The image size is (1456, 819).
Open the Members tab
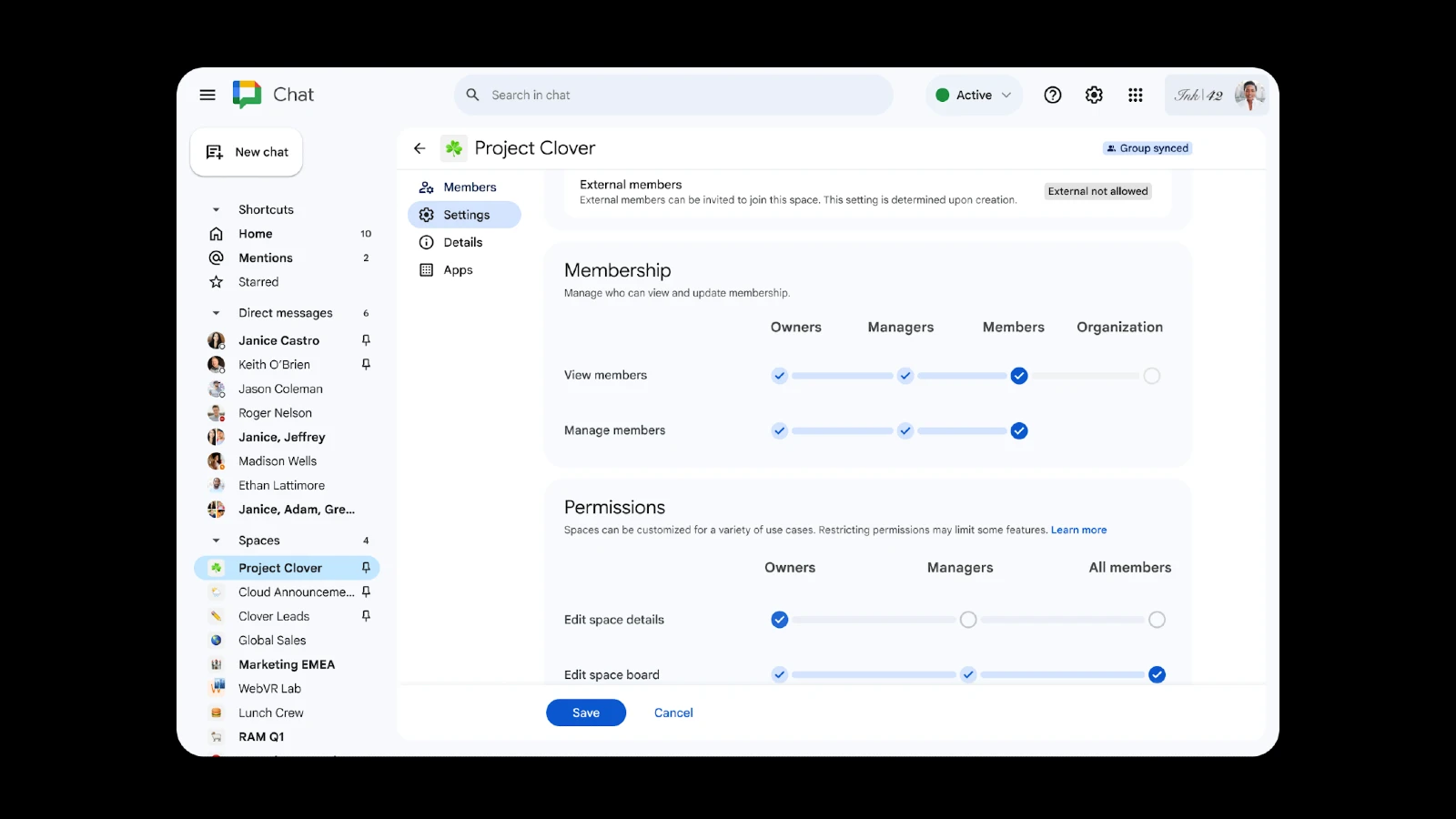point(464,187)
